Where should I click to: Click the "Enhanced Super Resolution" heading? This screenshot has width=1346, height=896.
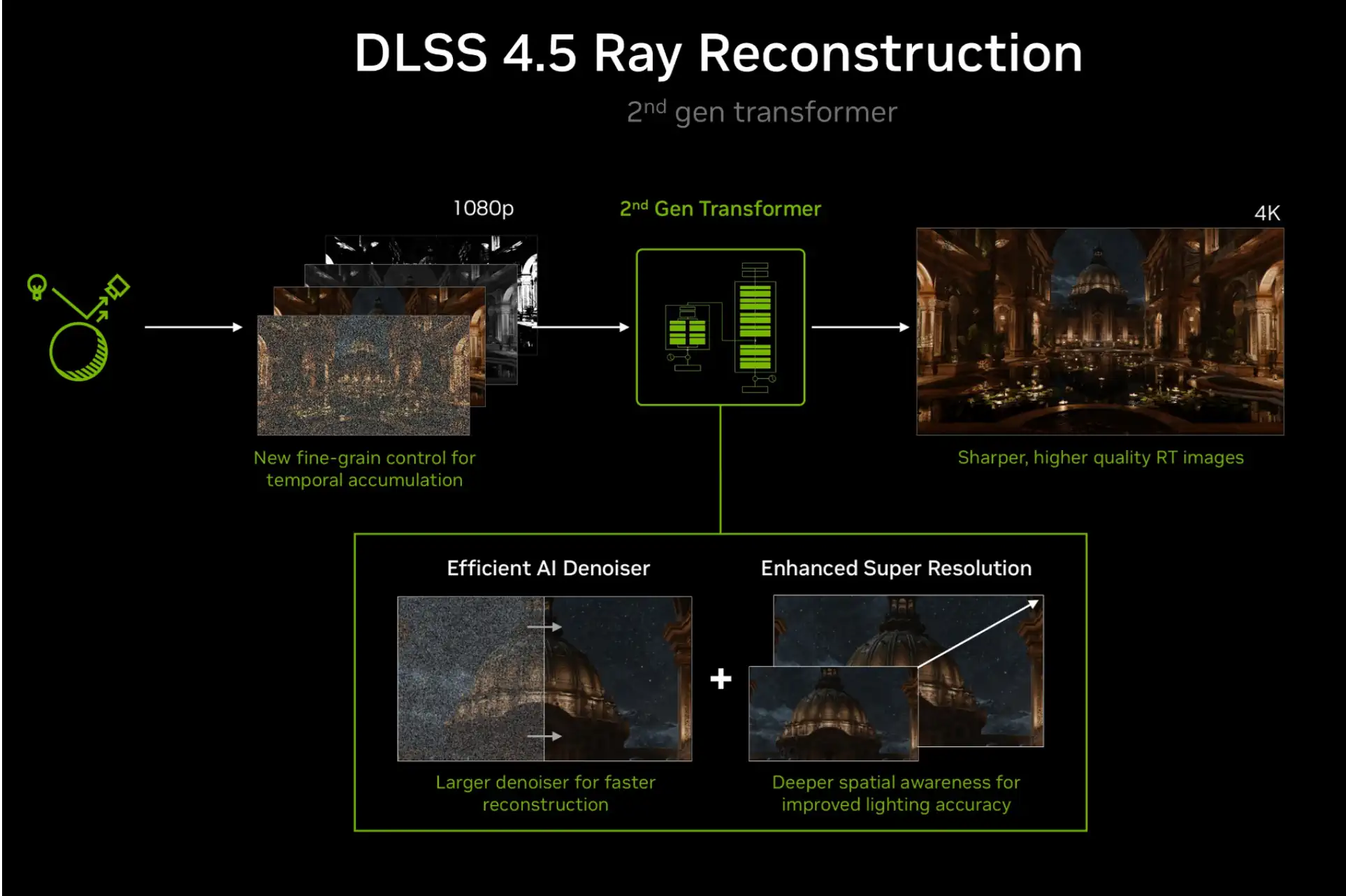click(896, 568)
